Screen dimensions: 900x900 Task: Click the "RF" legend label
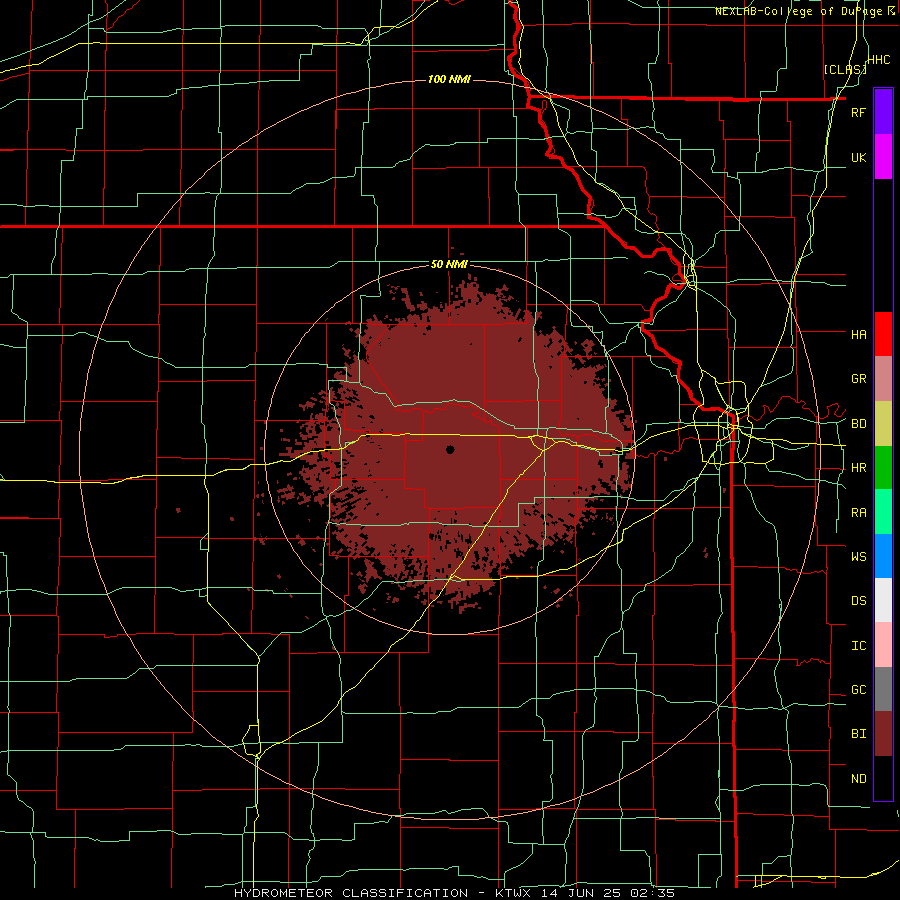[858, 112]
